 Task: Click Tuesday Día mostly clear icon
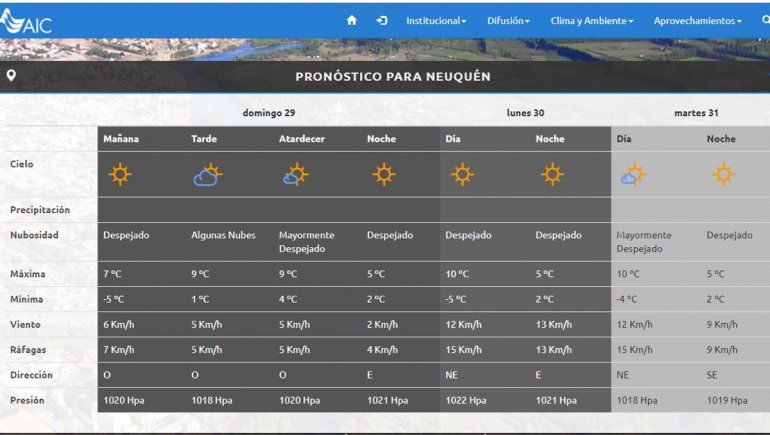tap(632, 175)
